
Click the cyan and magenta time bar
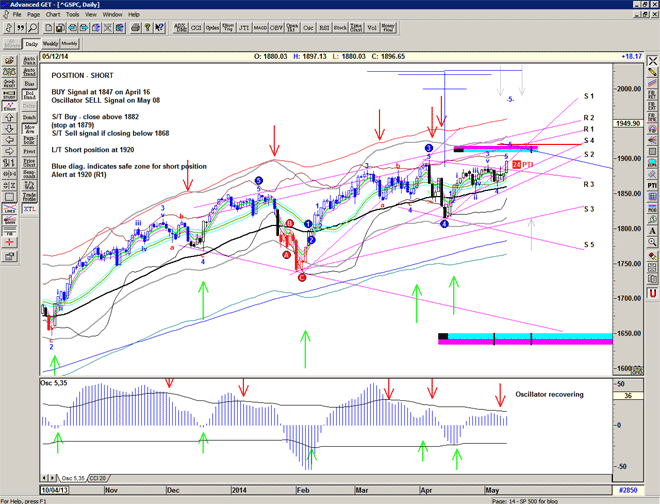coord(525,338)
